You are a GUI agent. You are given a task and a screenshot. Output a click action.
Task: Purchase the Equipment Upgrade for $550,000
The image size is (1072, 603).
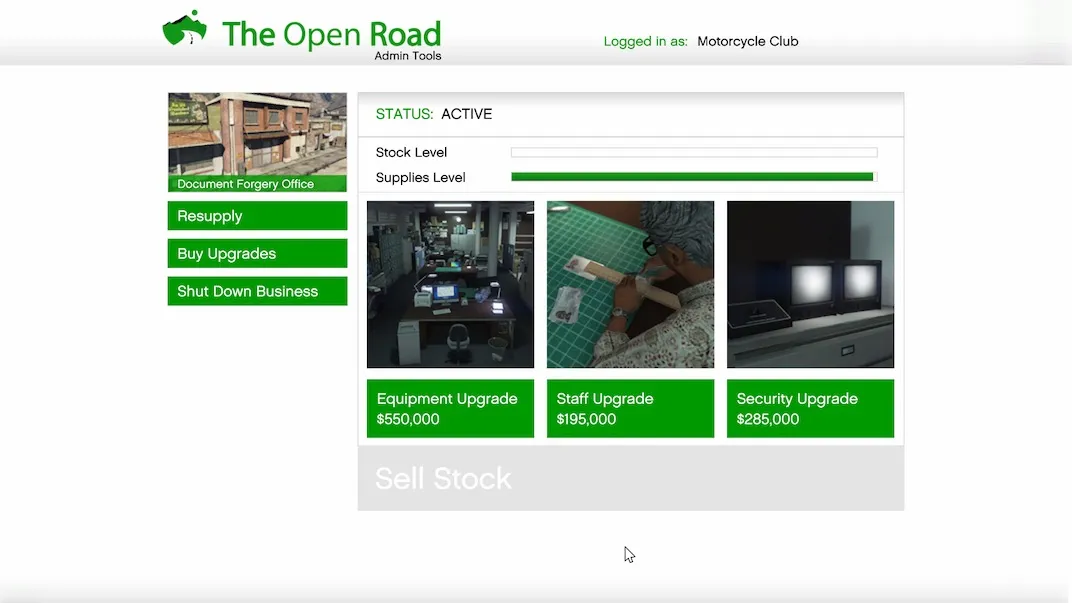451,409
